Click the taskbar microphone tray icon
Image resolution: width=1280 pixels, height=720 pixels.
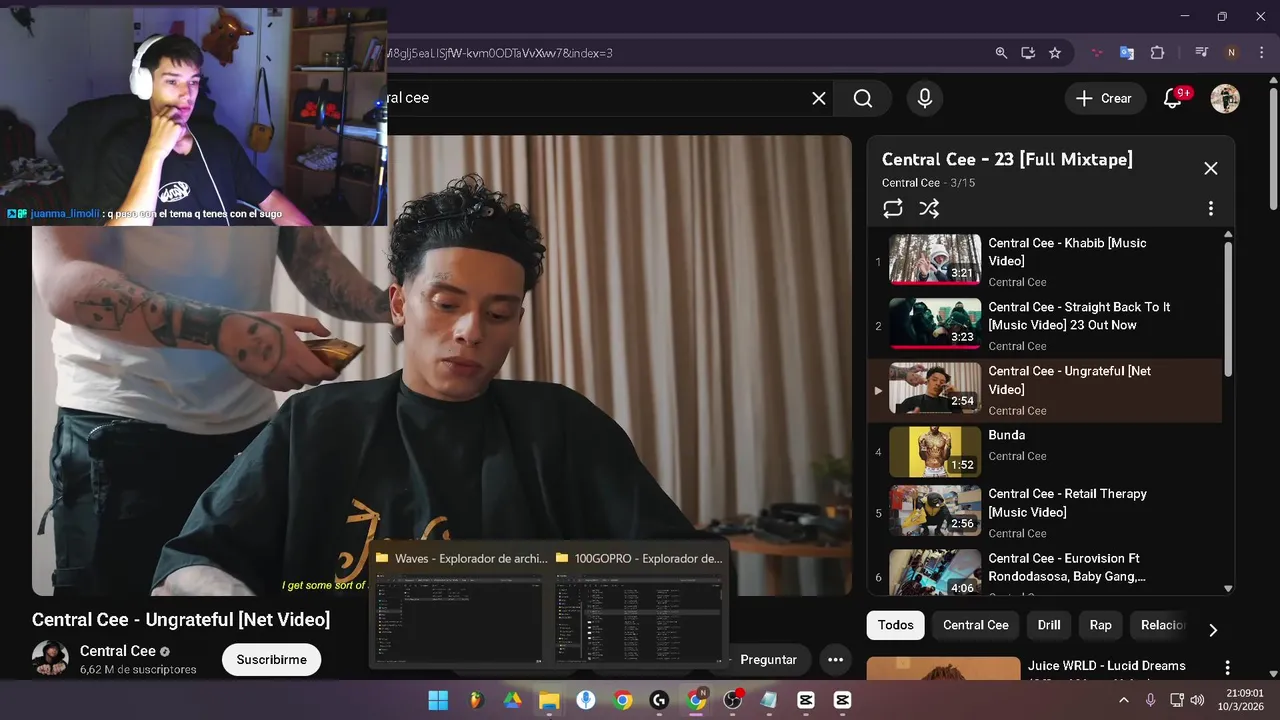click(x=1151, y=700)
